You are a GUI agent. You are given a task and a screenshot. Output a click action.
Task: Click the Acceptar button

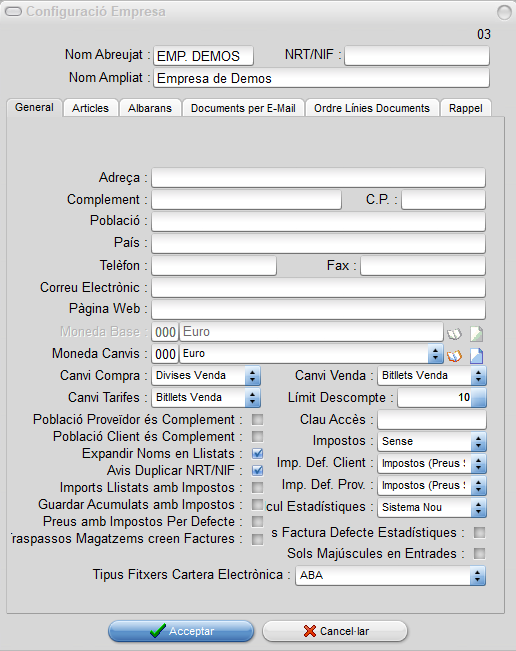(181, 631)
